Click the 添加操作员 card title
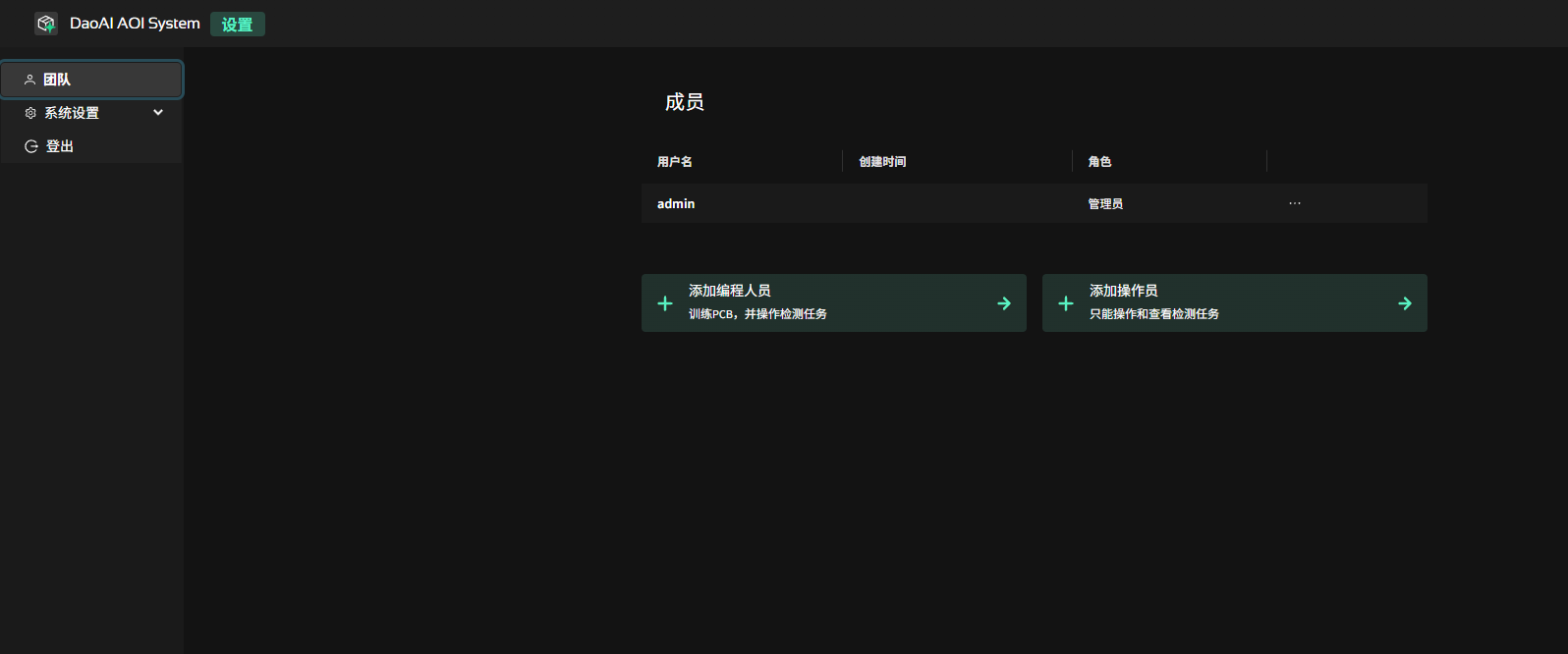The height and width of the screenshot is (654, 1568). pos(1123,291)
